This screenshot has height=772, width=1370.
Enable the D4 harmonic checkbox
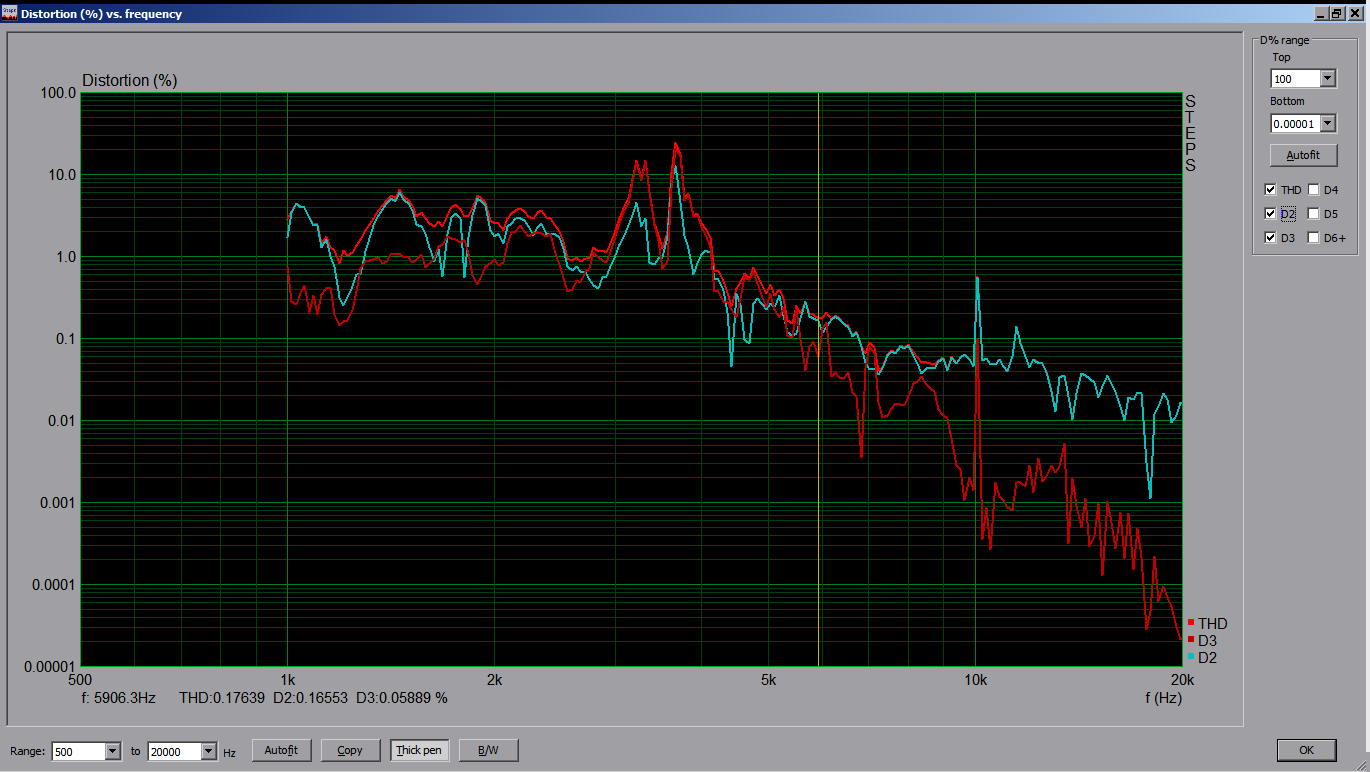1313,189
